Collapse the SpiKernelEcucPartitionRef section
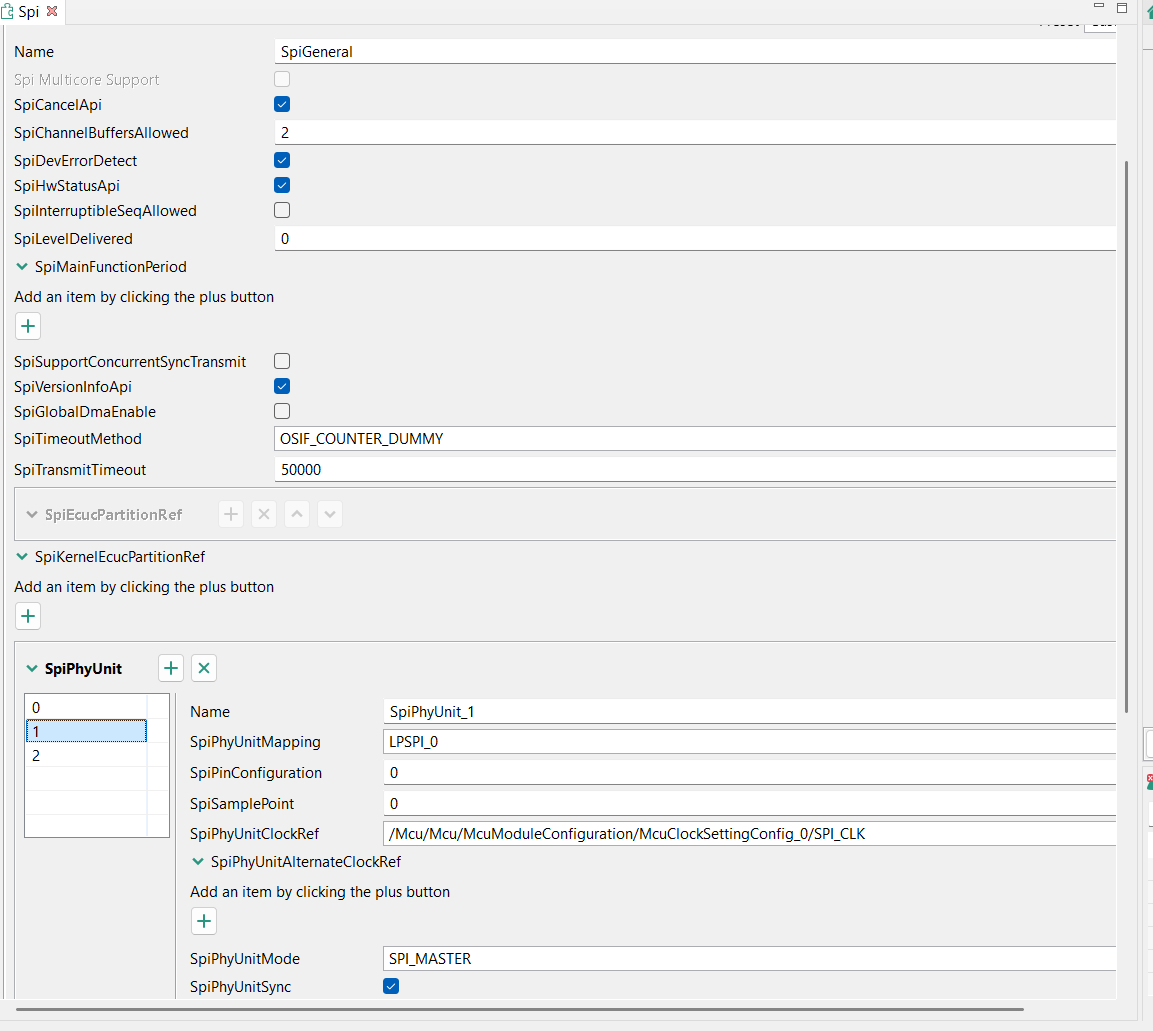This screenshot has width=1153, height=1031. [x=22, y=557]
